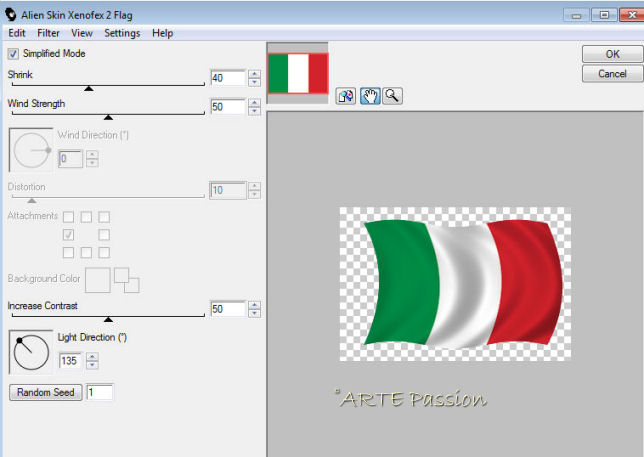Click the Wind Direction value field
The height and width of the screenshot is (457, 644).
71,158
